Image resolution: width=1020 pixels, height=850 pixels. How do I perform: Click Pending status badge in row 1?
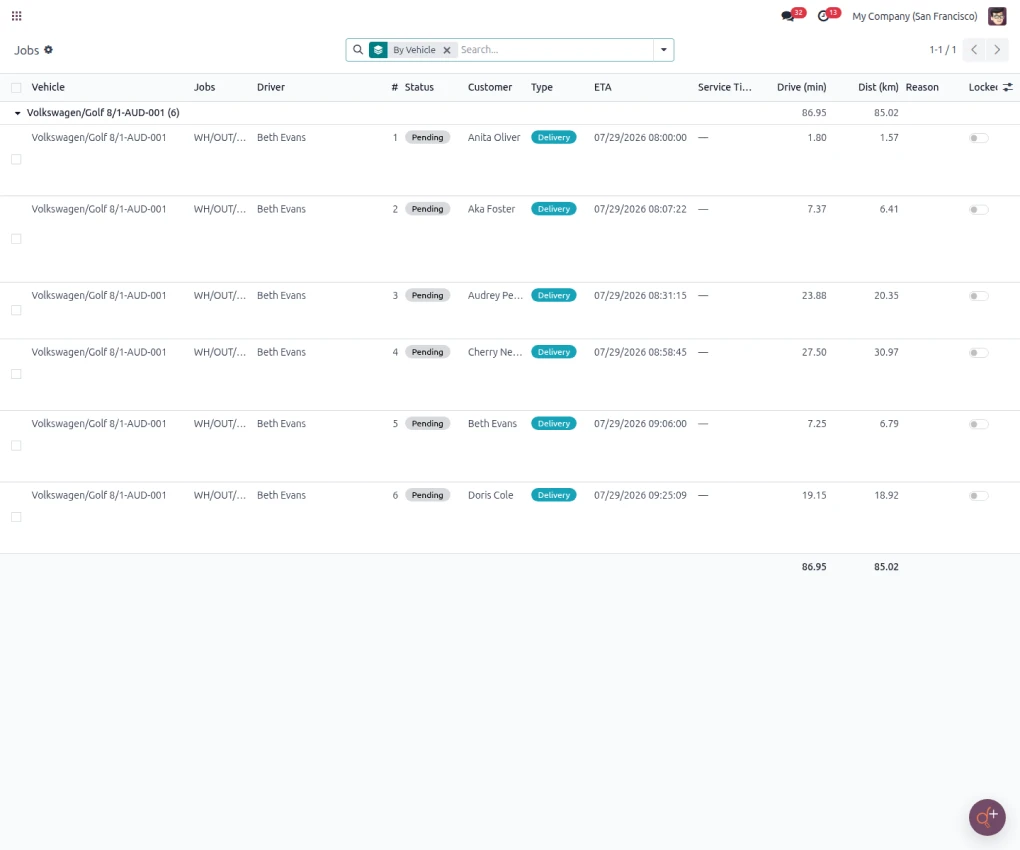pos(427,137)
